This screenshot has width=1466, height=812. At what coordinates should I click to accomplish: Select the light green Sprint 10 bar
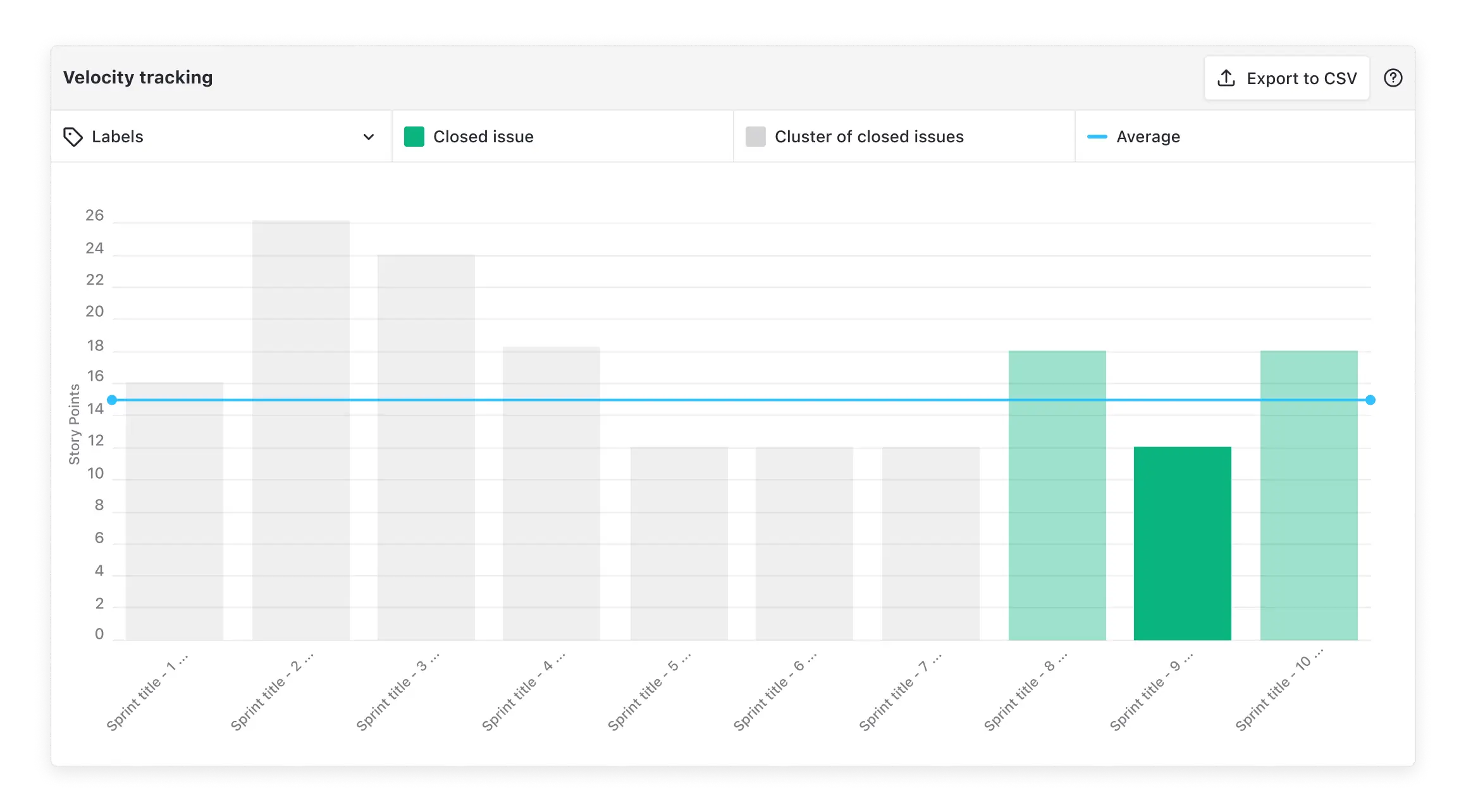[x=1309, y=495]
